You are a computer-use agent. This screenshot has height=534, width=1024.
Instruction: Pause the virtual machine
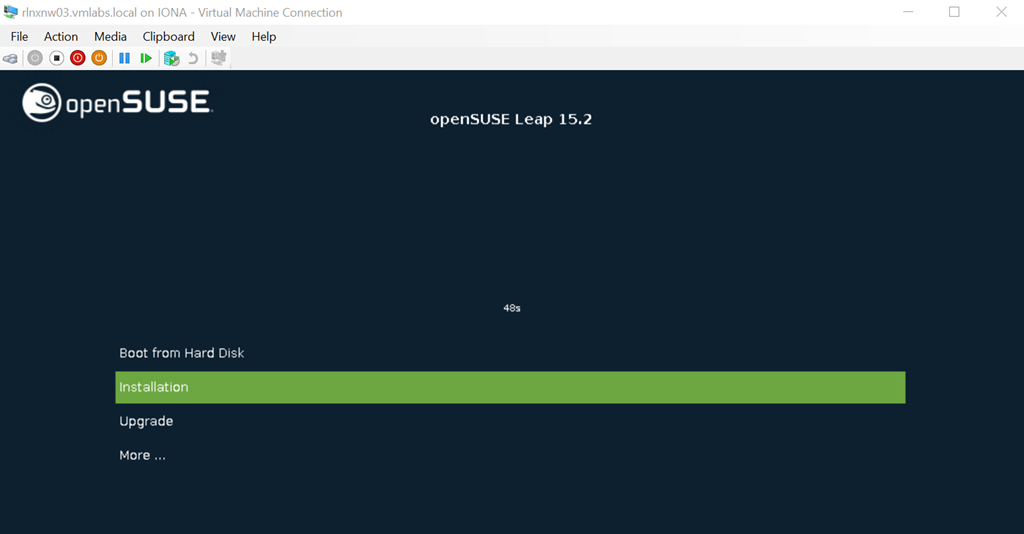125,58
